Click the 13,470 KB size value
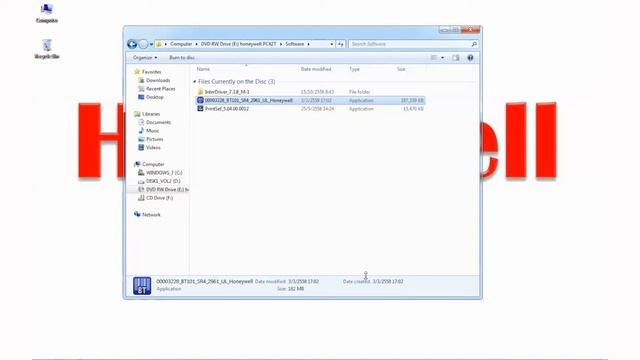The width and height of the screenshot is (640, 360). [413, 109]
